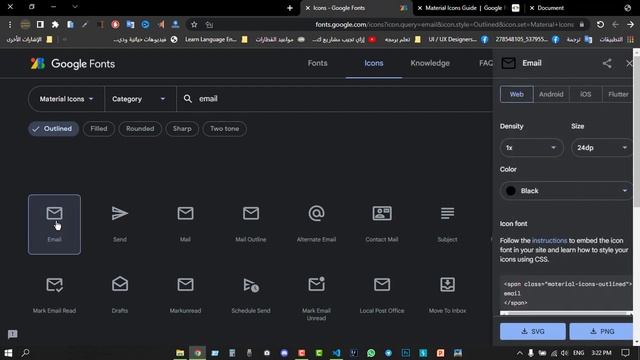Open the UI / UX Designers bookmark
This screenshot has width=640, height=360.
[458, 40]
